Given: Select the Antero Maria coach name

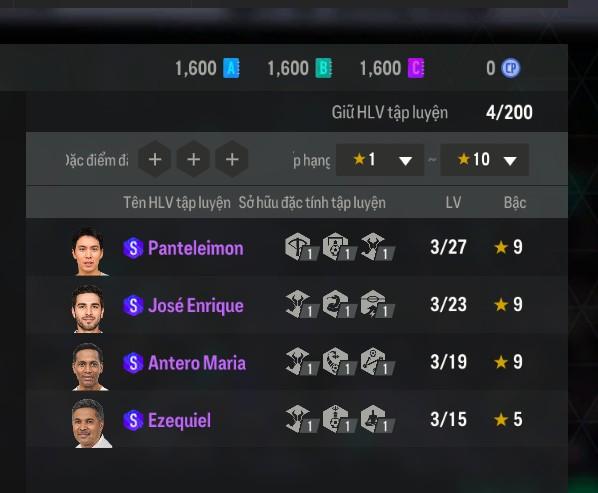Looking at the screenshot, I should [197, 363].
